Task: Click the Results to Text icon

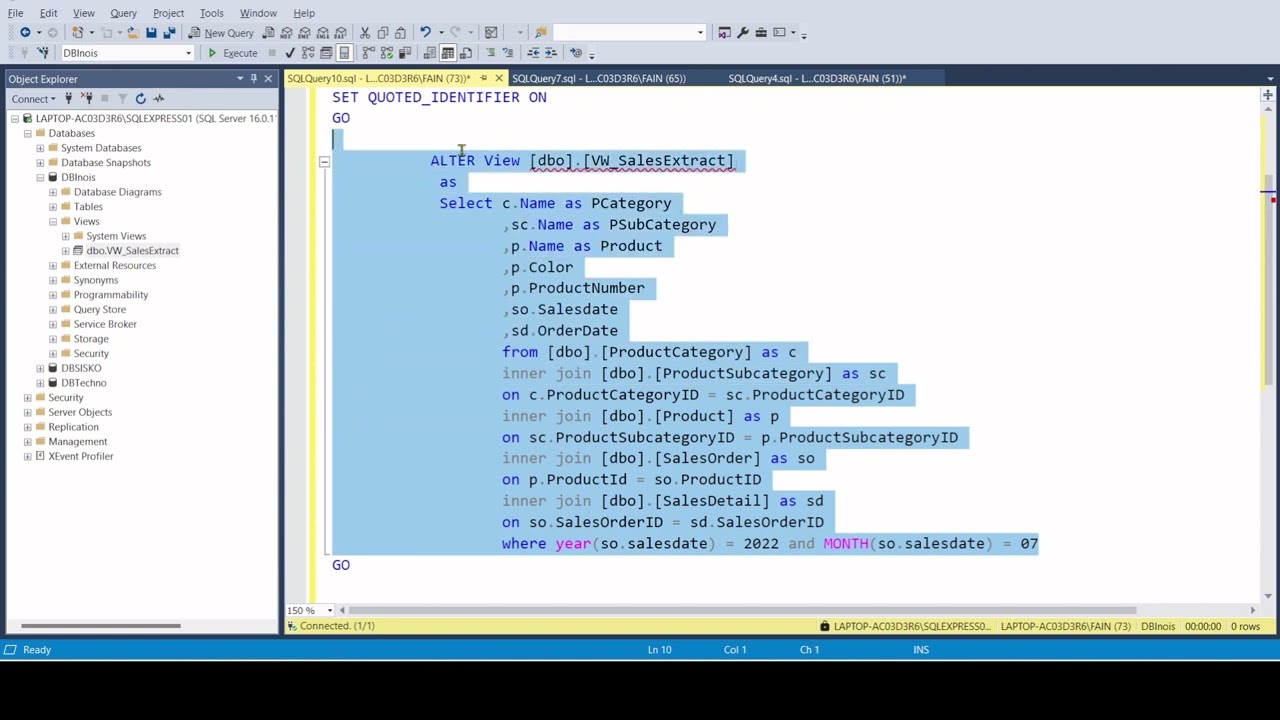Action: [x=429, y=53]
